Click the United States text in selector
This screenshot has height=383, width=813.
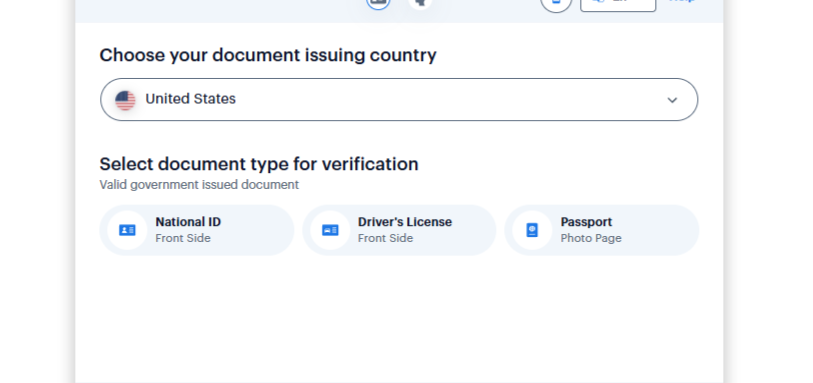(x=190, y=99)
